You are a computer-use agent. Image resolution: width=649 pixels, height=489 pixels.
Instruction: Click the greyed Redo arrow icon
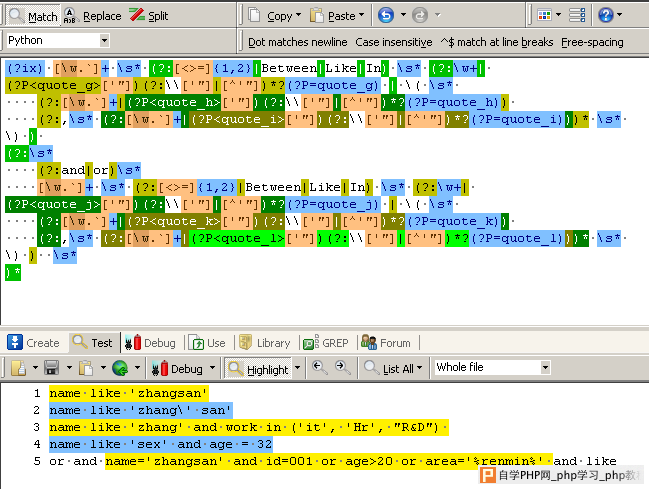420,15
